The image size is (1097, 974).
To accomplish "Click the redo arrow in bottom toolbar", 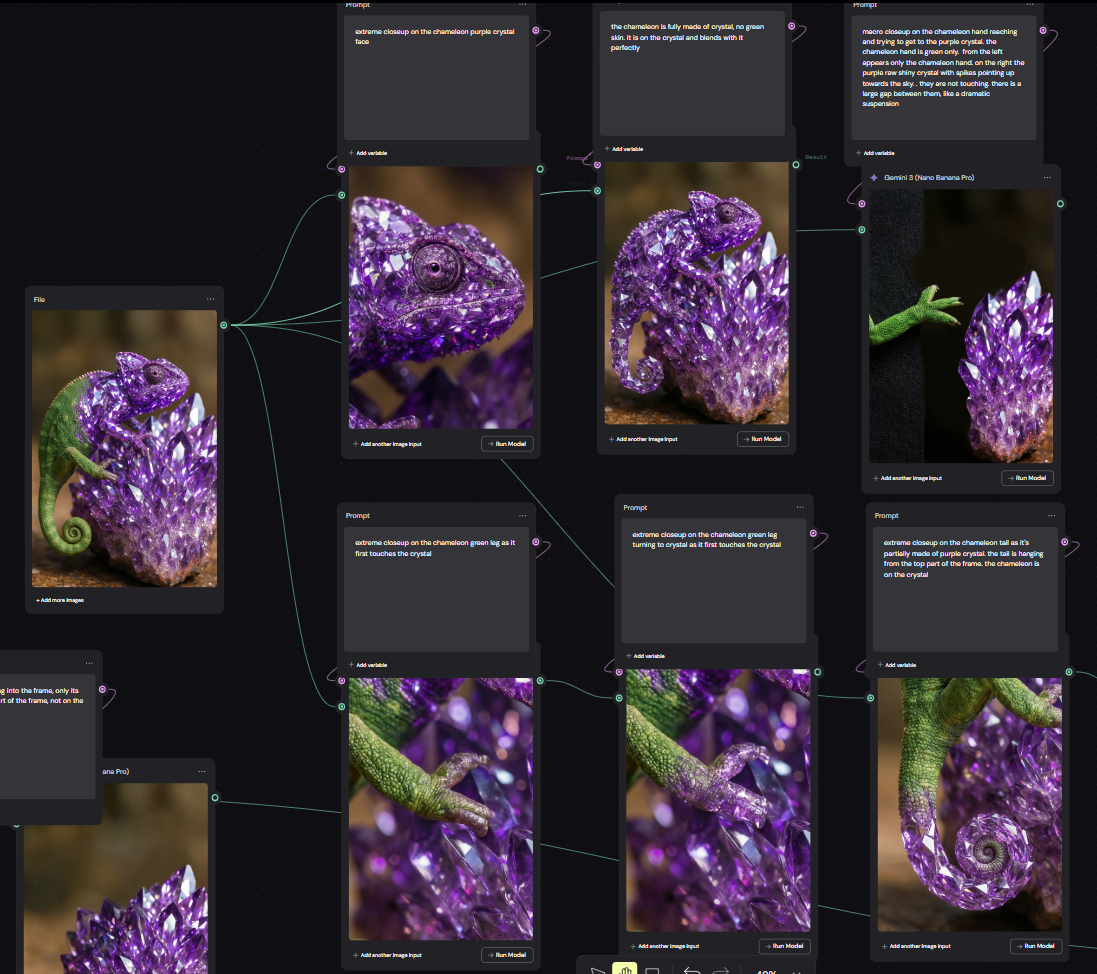I will (721, 971).
